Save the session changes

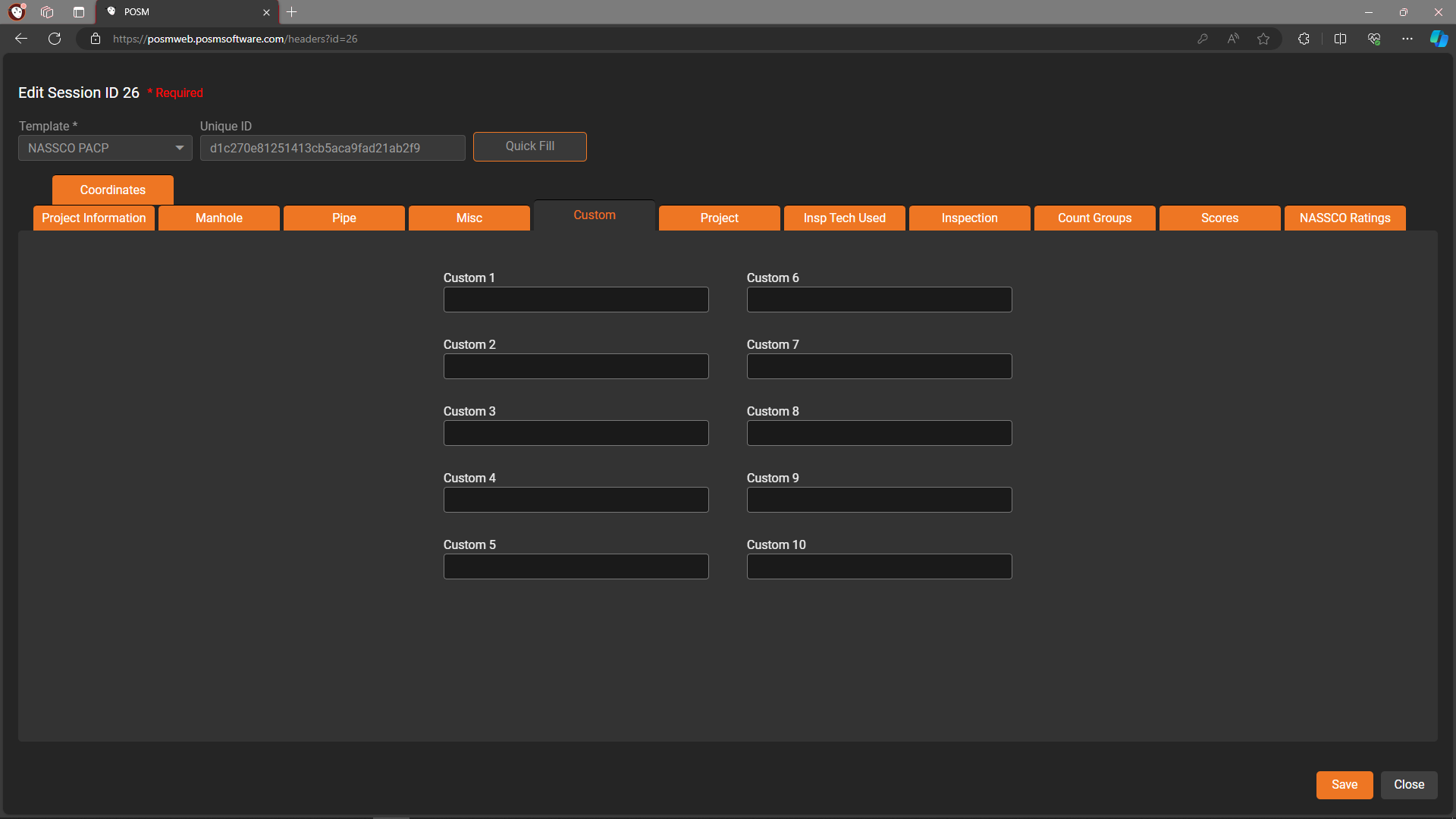click(x=1345, y=785)
